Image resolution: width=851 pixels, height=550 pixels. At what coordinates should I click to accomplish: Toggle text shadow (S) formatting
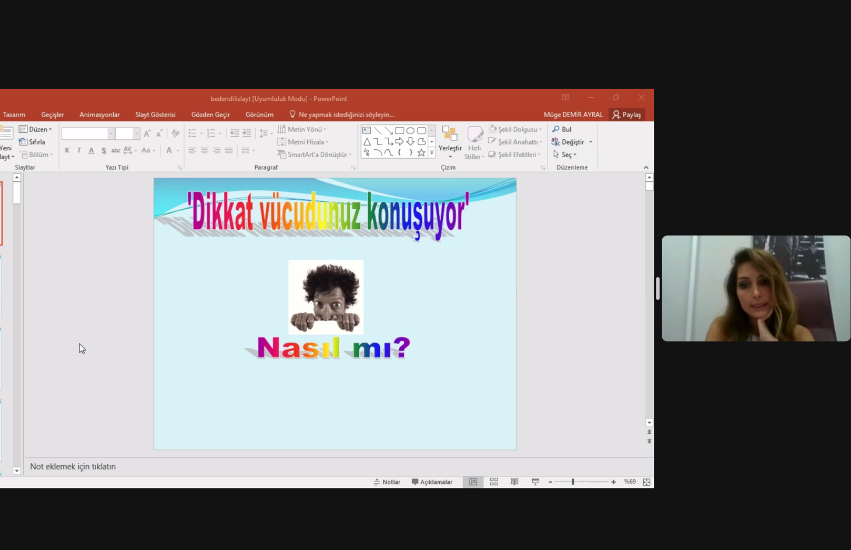pos(104,150)
